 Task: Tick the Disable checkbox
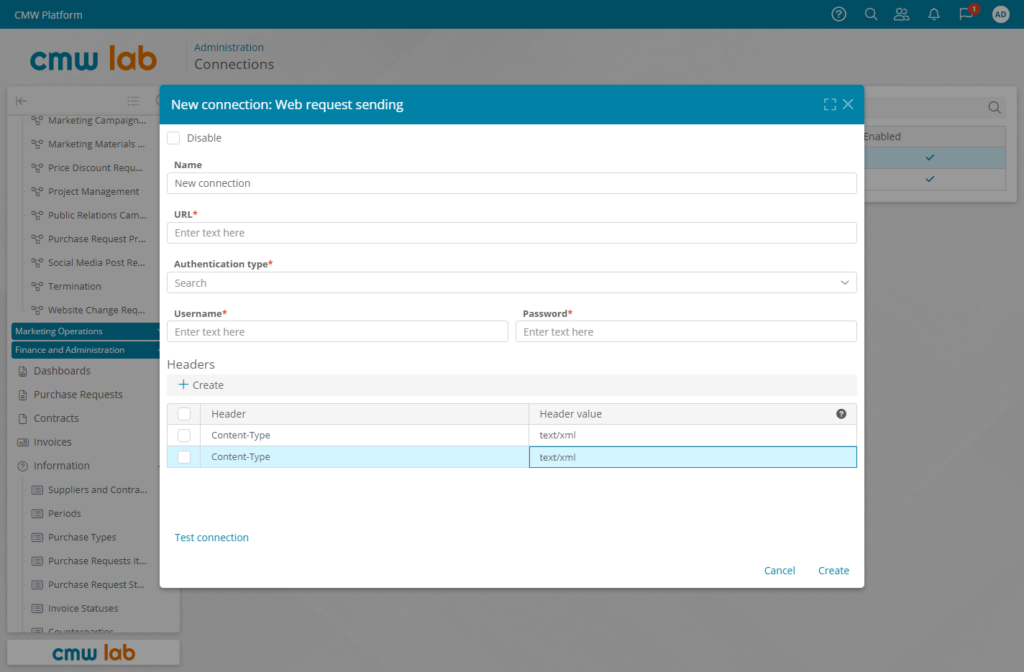[174, 138]
